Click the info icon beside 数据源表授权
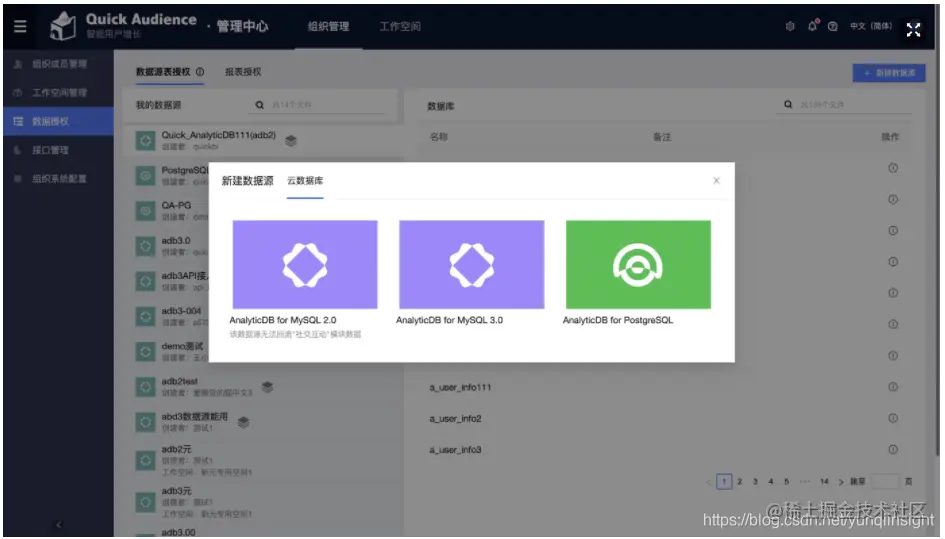Screen dimensions: 945x539 pos(199,71)
